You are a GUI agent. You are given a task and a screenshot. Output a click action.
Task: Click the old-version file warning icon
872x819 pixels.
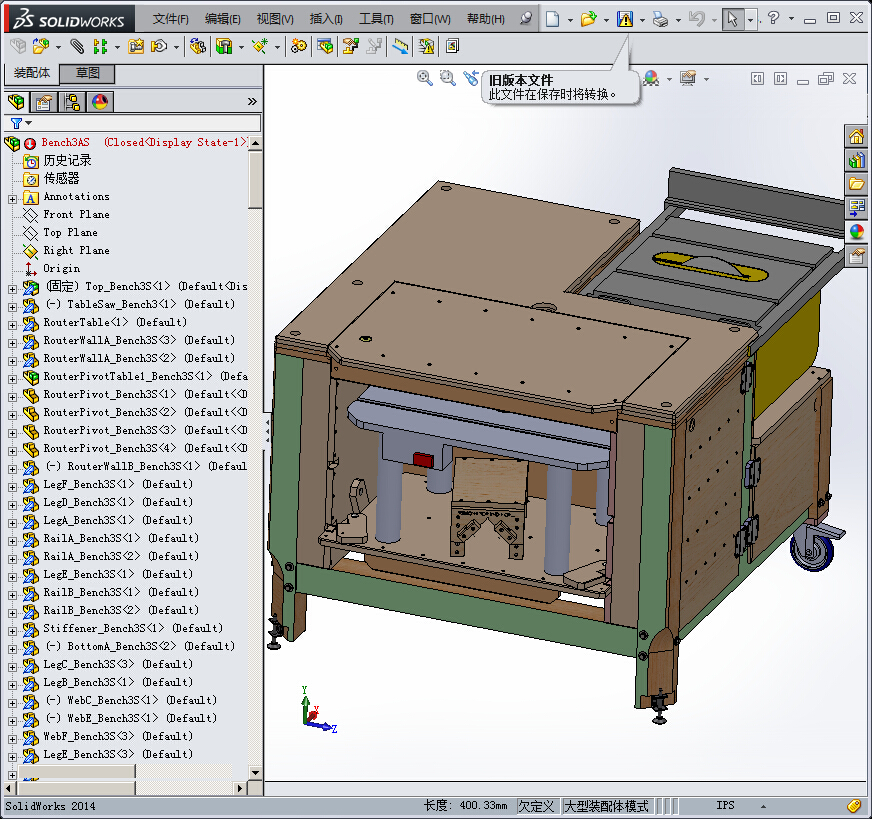pyautogui.click(x=625, y=19)
